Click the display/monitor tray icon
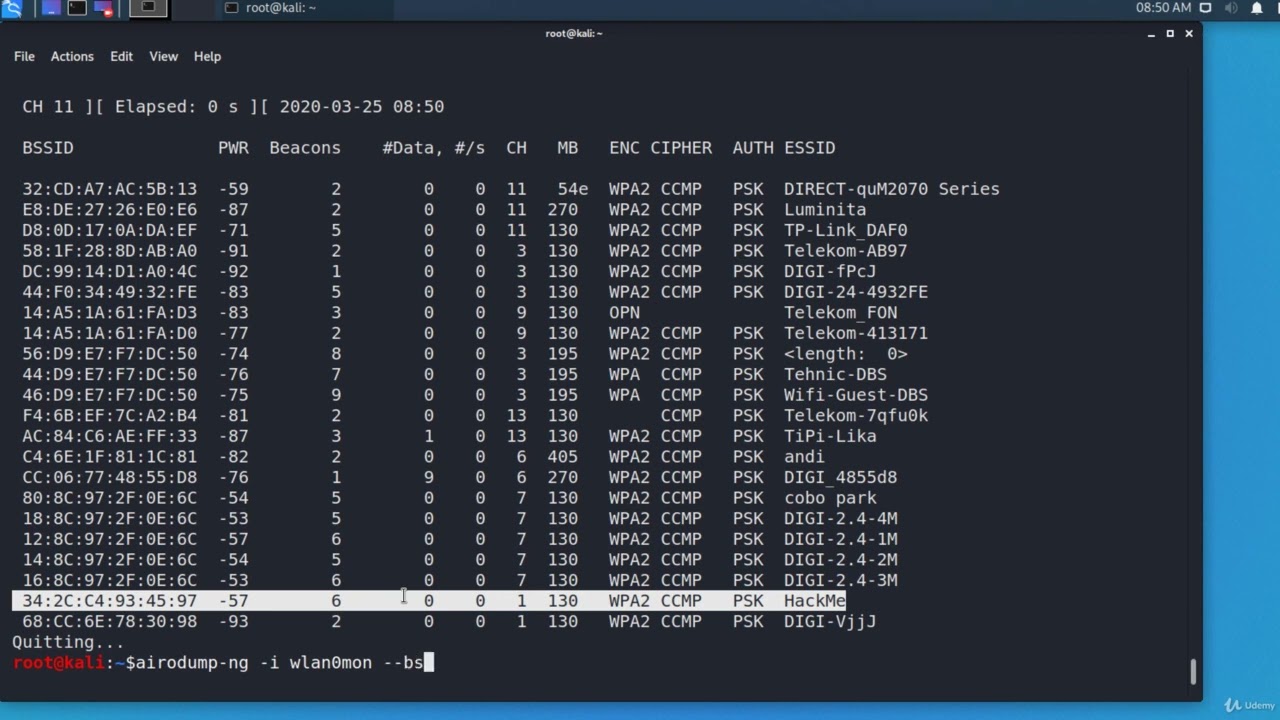Screen dimensions: 1280x720 click(x=1206, y=8)
